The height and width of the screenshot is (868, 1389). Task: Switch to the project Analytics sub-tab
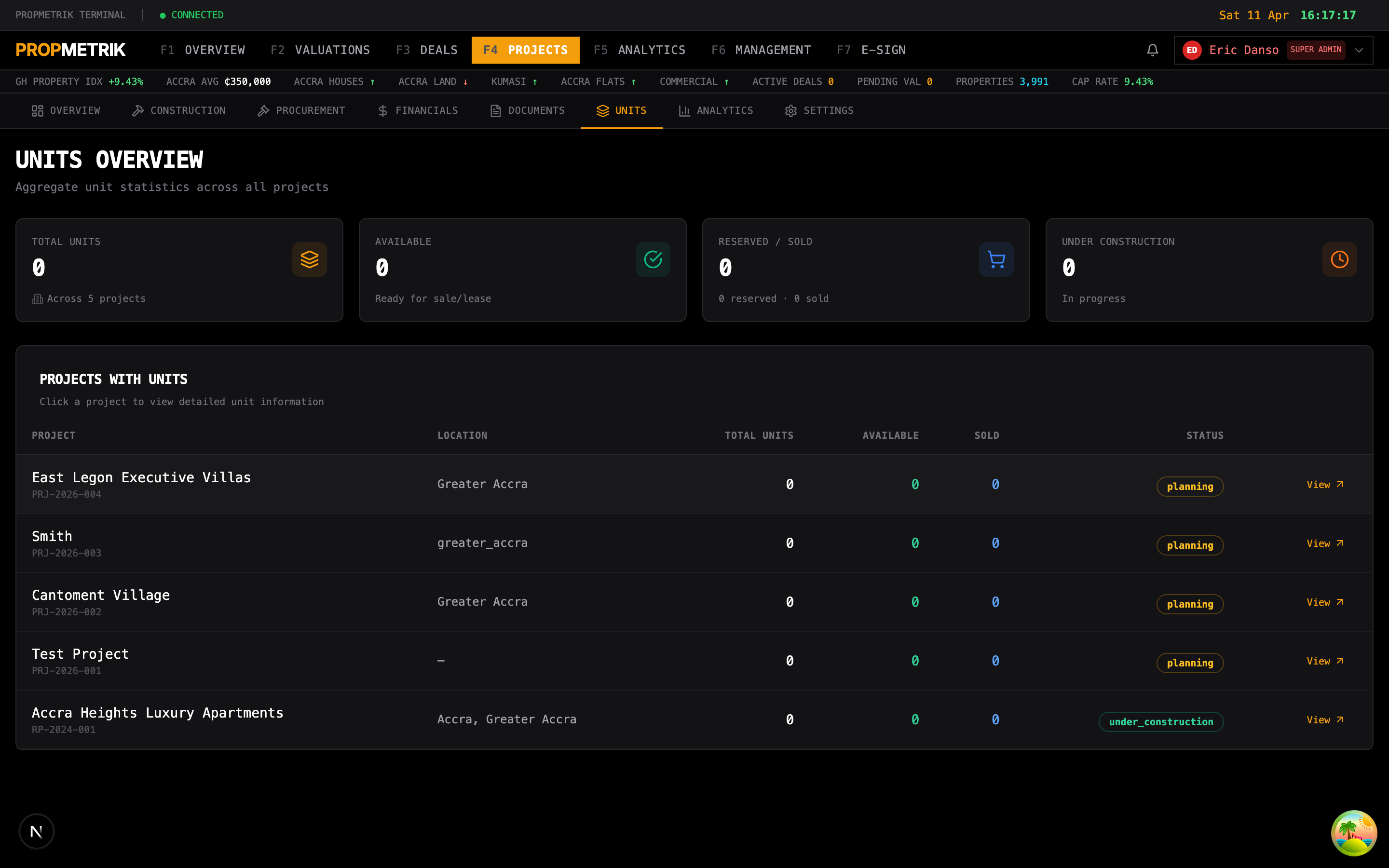coord(715,111)
